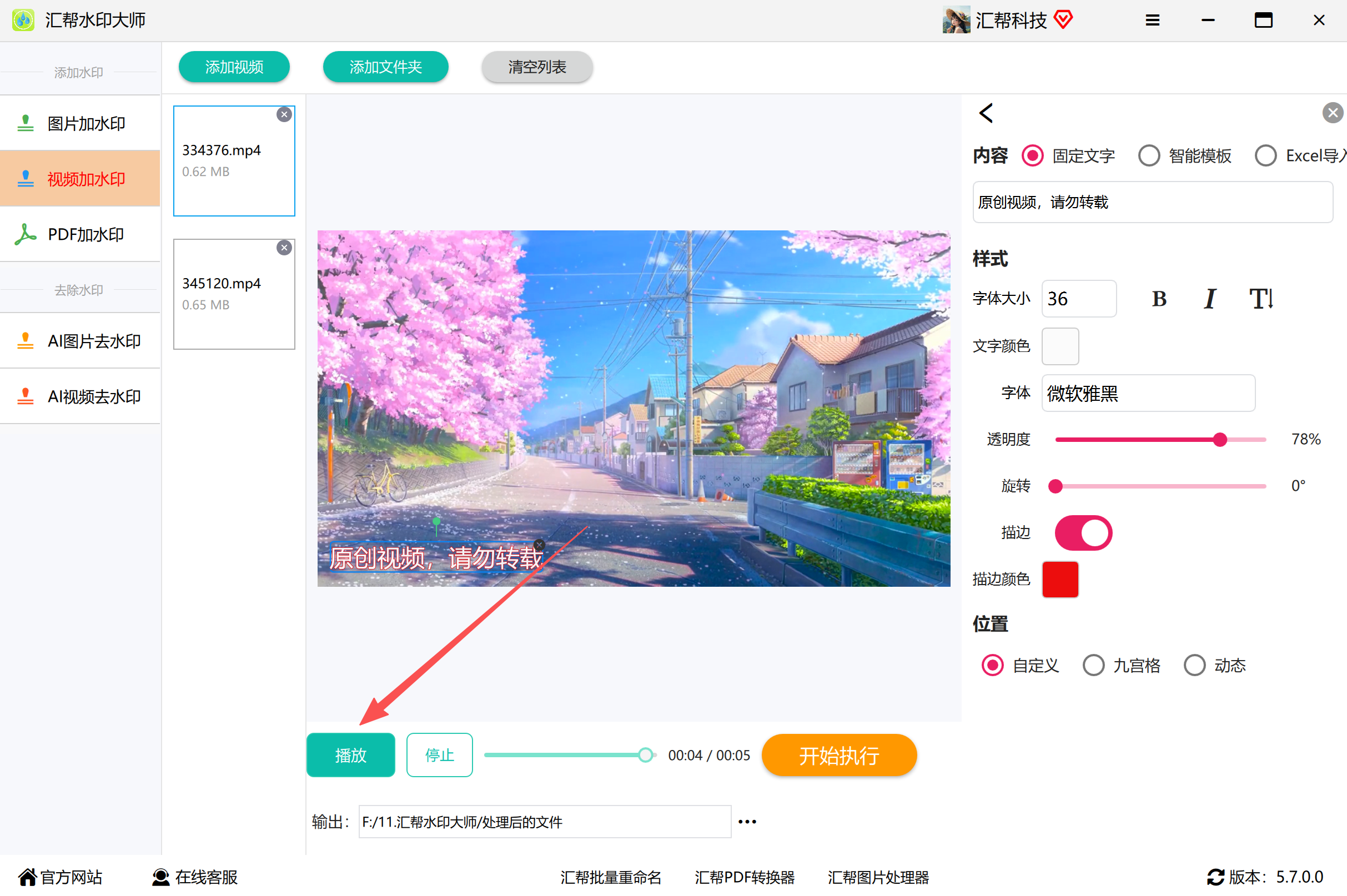Toggle bold B formatting
The width and height of the screenshot is (1347, 896).
[x=1159, y=299]
